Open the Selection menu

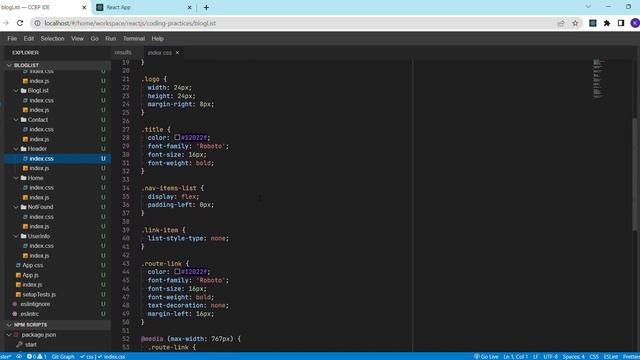pos(52,38)
